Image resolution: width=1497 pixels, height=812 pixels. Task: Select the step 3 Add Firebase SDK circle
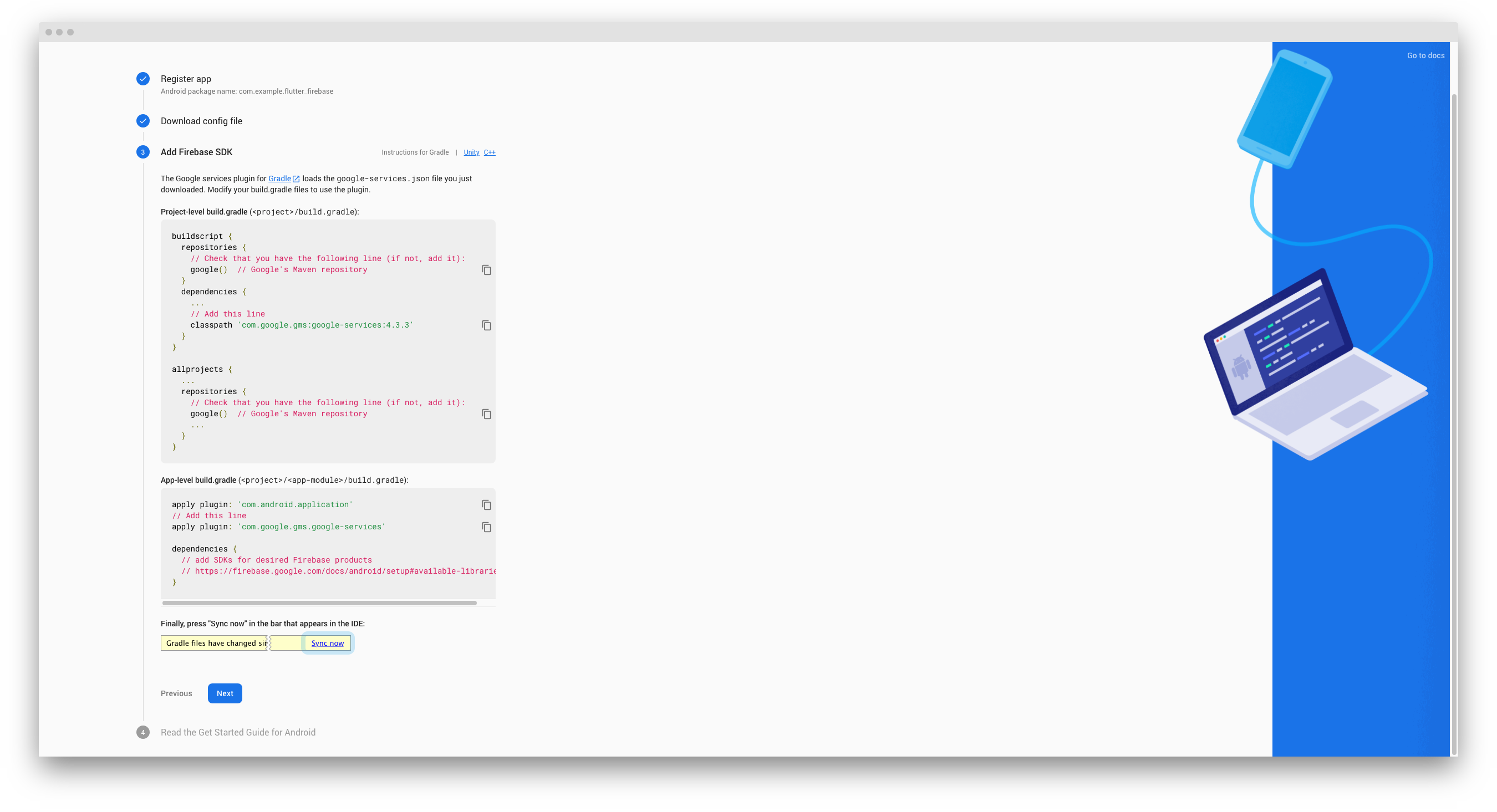coord(143,152)
